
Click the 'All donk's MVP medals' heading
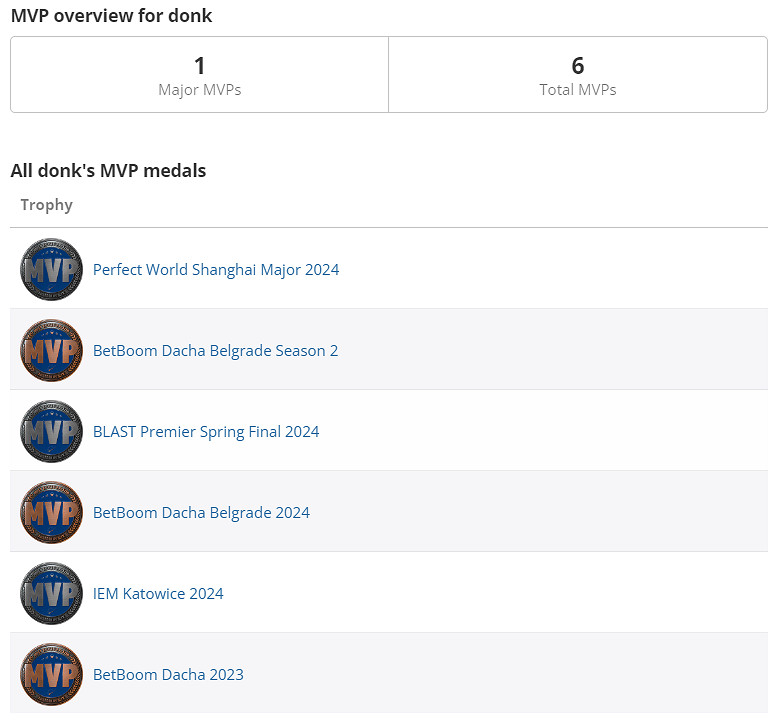point(108,171)
